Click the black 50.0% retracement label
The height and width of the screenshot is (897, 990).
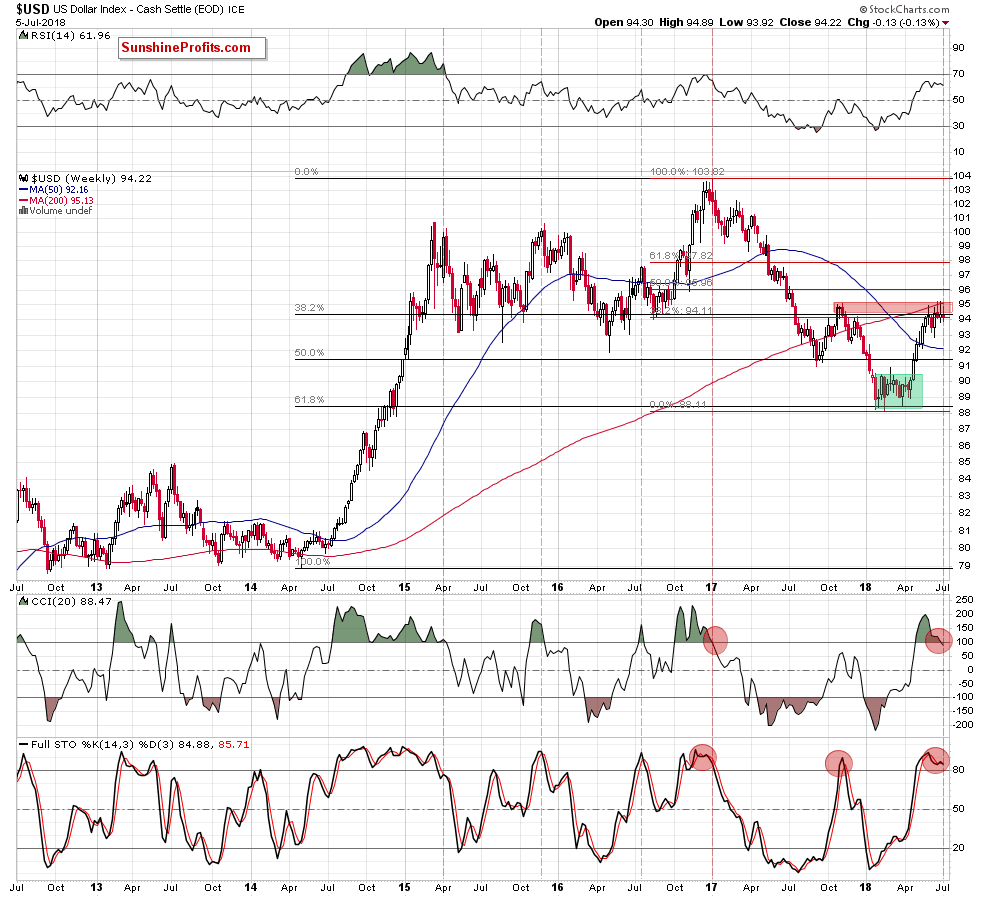click(309, 353)
